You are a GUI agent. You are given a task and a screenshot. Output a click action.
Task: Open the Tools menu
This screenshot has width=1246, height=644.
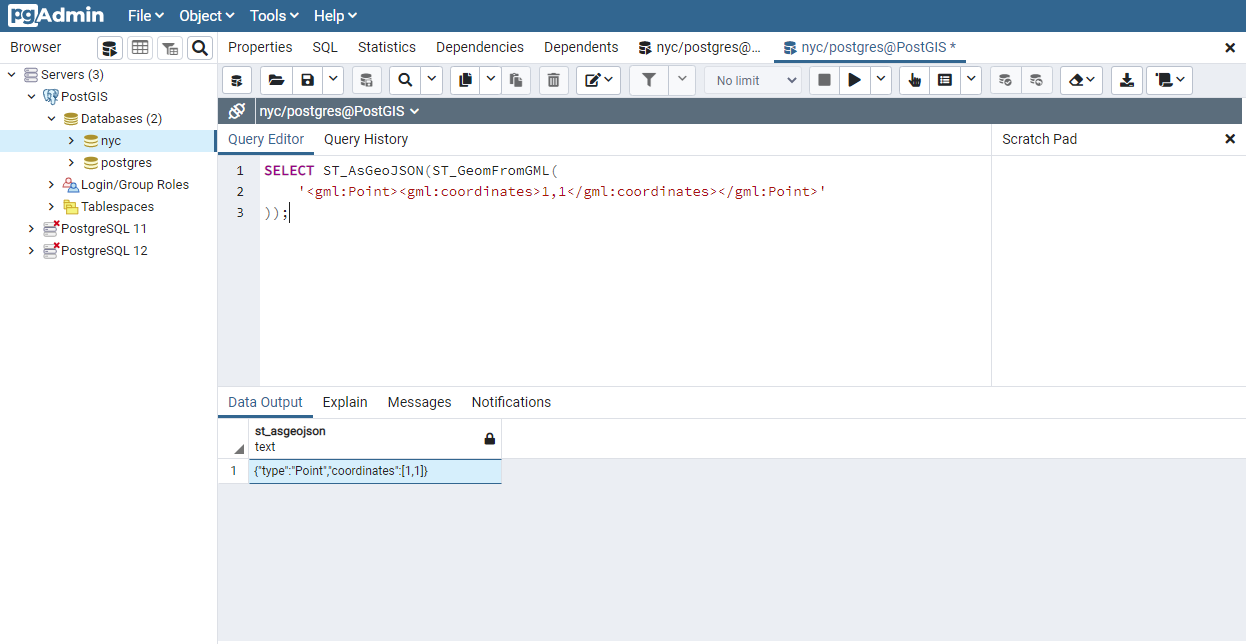[x=273, y=15]
